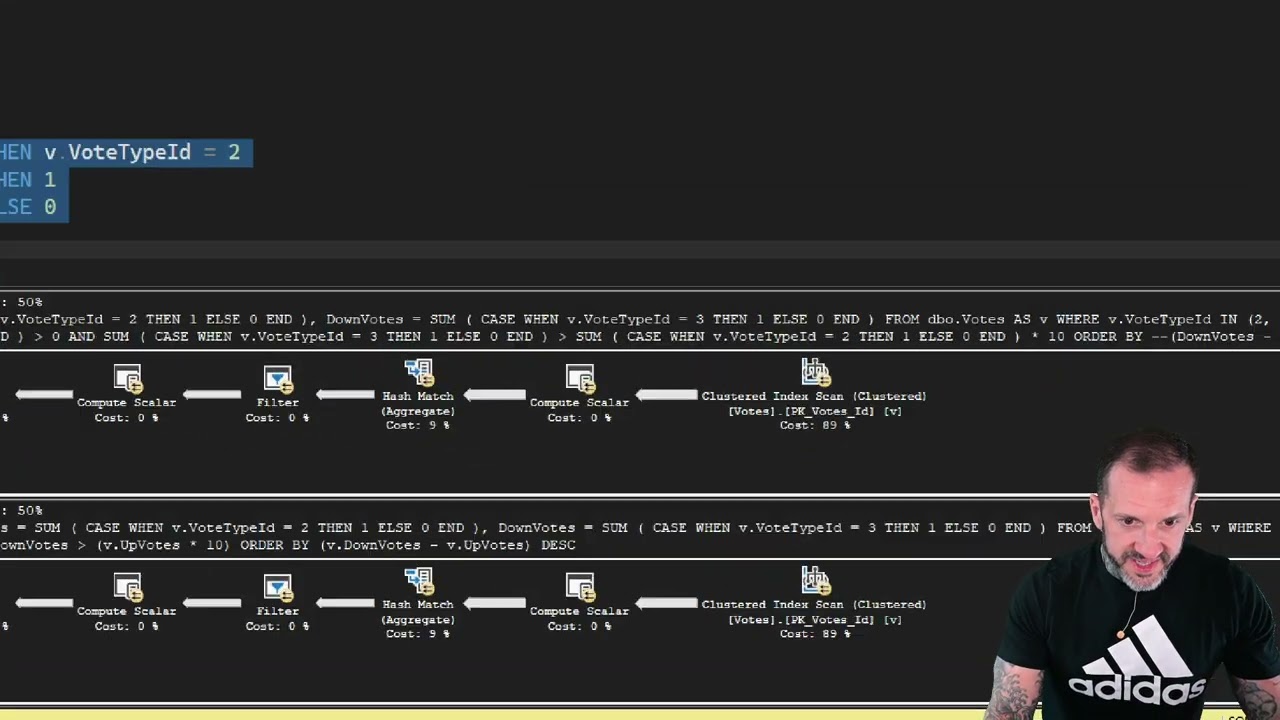Screen dimensions: 1280x720
Task: Click arrow between Filter and Hash Match, second plan
Action: (345, 603)
